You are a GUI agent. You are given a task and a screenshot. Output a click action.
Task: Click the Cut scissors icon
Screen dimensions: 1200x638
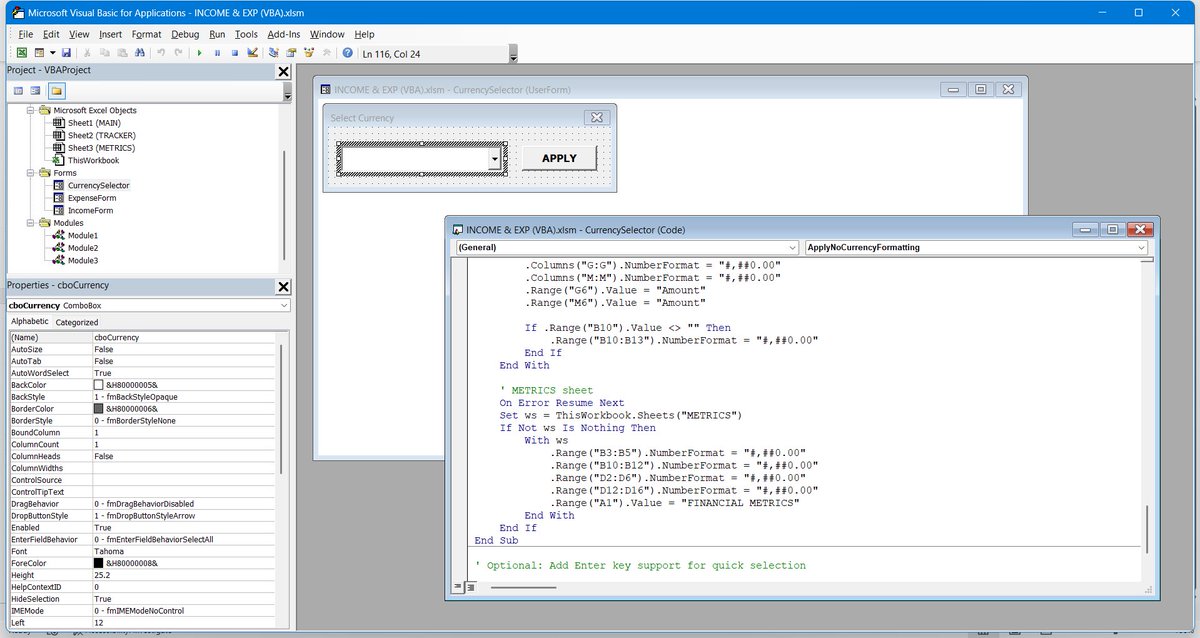pos(88,52)
